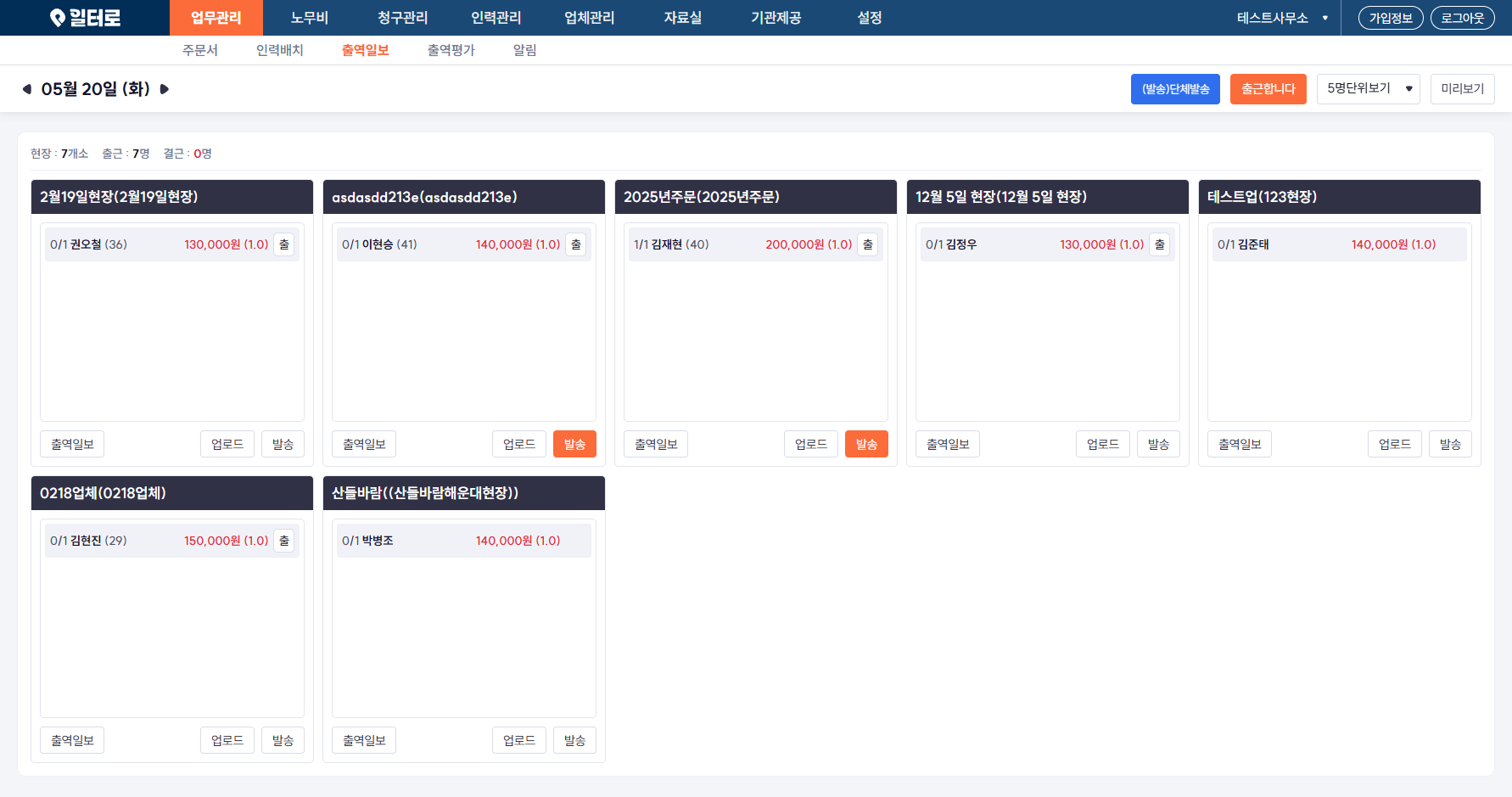Viewport: 1512px width, 797px height.
Task: Click the 미리보기 button
Action: [1463, 89]
